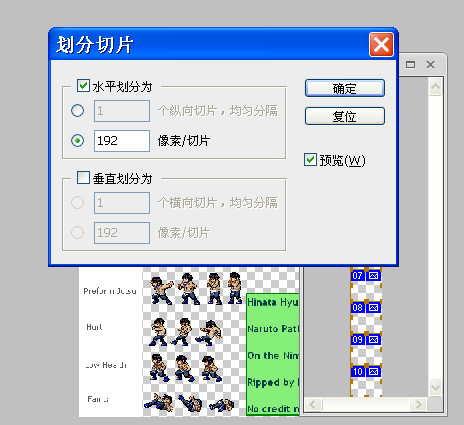Click the Hinata Hyu text in green box

pos(273,302)
